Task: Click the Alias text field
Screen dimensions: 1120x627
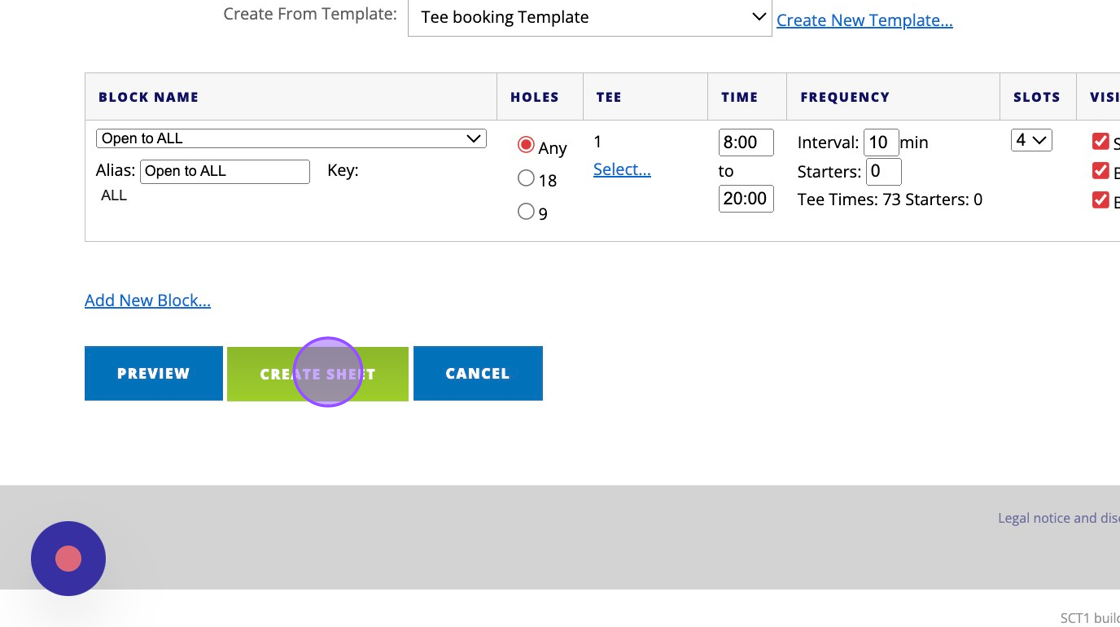Action: 224,171
